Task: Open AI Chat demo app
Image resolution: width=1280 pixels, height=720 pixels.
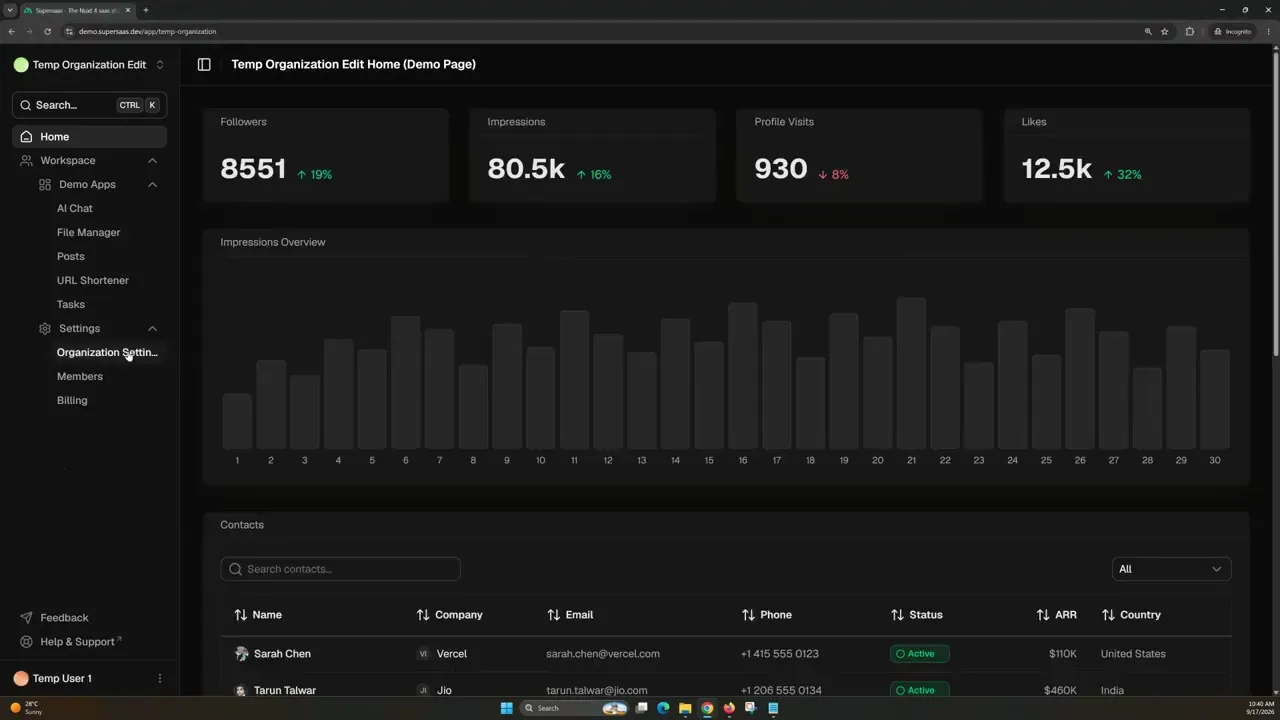Action: pos(75,208)
